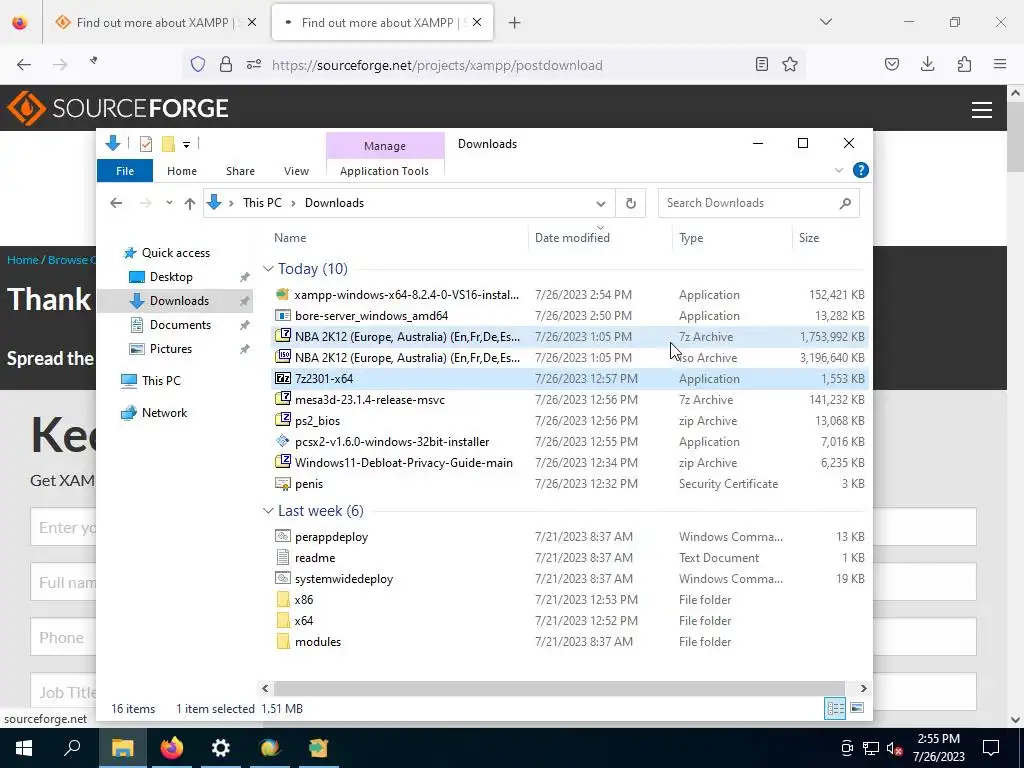Expand the Explorer ribbon chevron

pos(839,170)
